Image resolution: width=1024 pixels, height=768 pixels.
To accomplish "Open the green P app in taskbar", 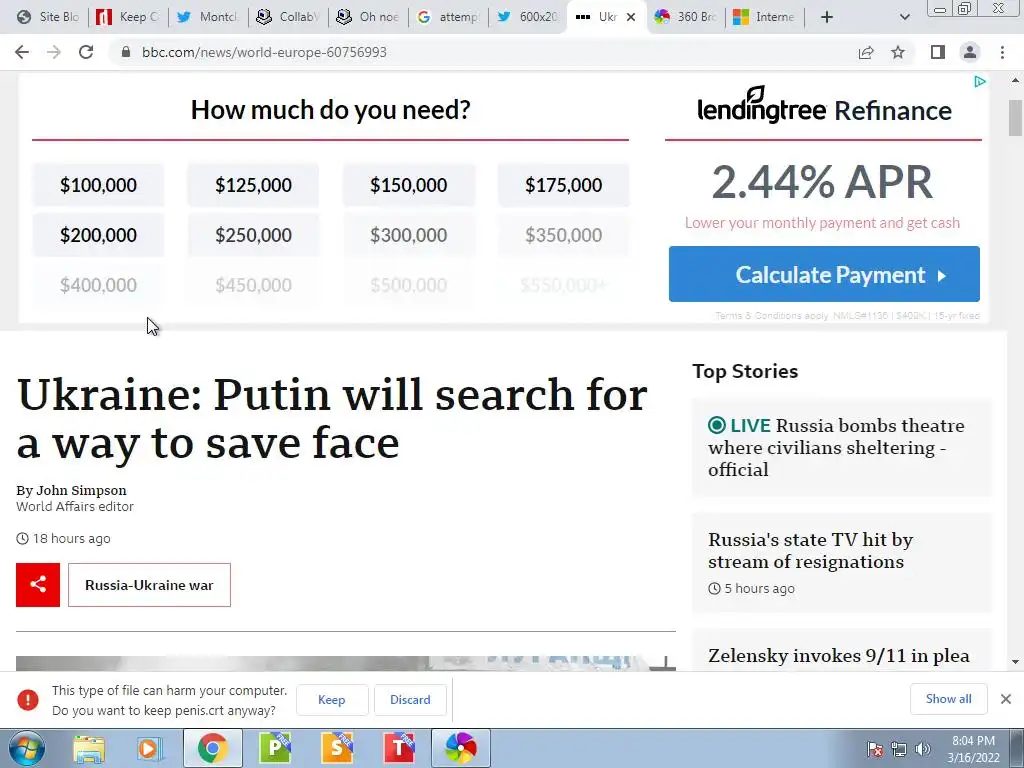I will click(275, 748).
